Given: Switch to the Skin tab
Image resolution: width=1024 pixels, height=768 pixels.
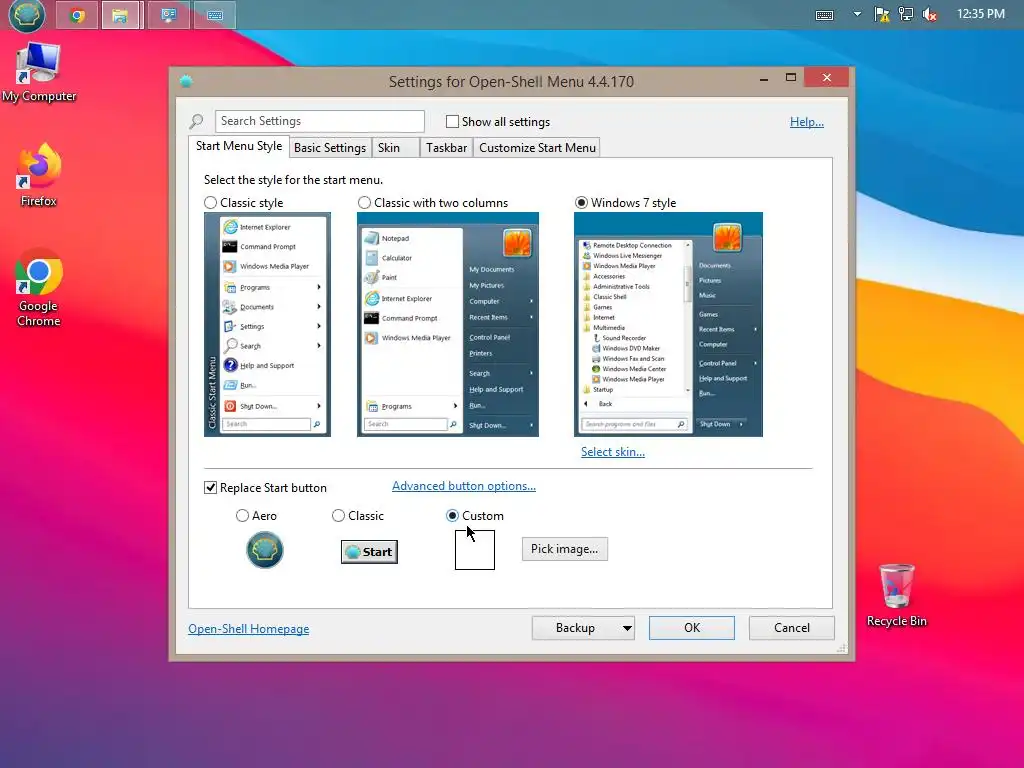Looking at the screenshot, I should click(395, 148).
